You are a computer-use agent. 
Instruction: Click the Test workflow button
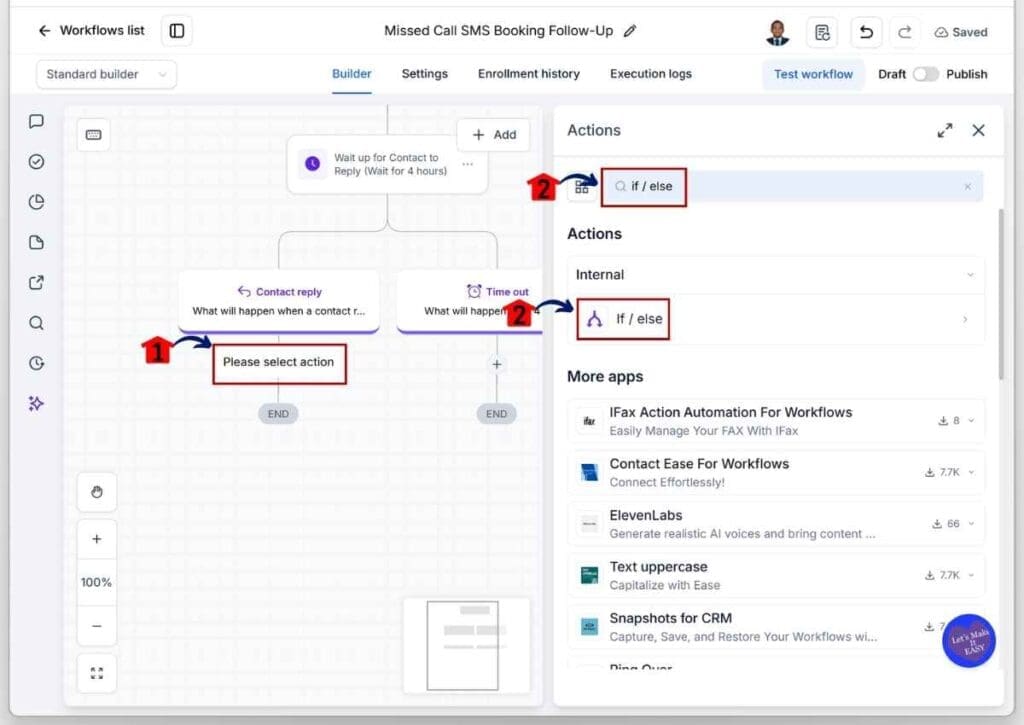813,74
